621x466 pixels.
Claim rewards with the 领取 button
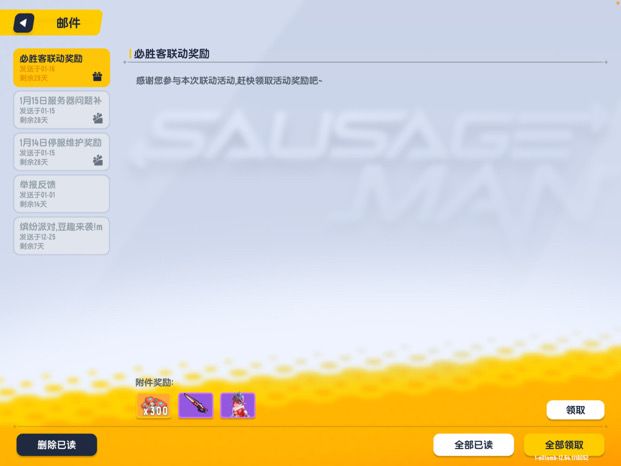[x=575, y=410]
